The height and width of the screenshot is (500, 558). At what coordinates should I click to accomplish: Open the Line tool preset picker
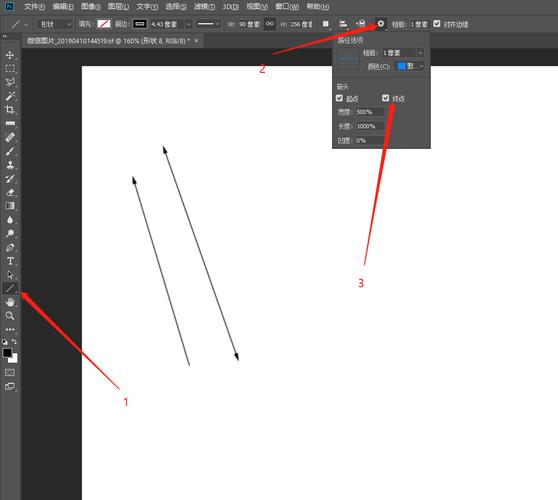click(x=19, y=24)
